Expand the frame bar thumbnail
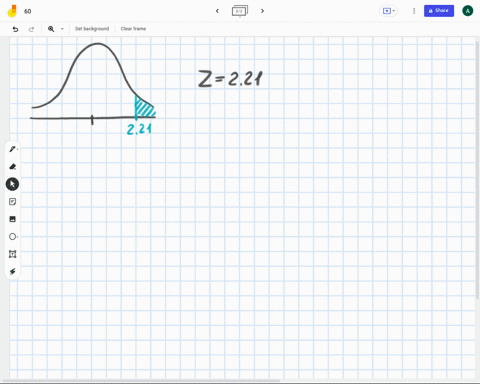Image resolution: width=480 pixels, height=384 pixels. point(240,11)
